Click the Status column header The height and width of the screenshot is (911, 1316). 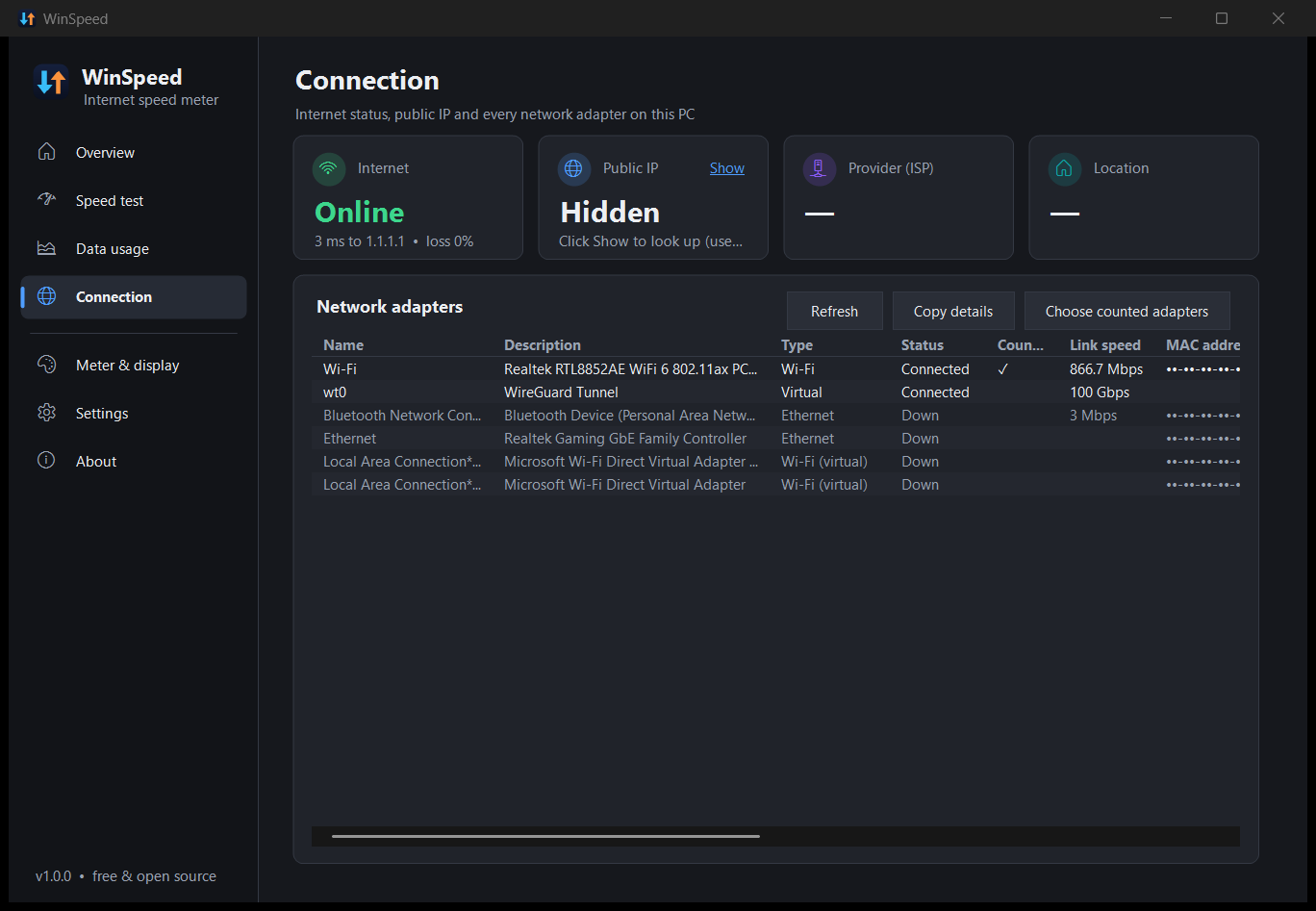tap(923, 345)
